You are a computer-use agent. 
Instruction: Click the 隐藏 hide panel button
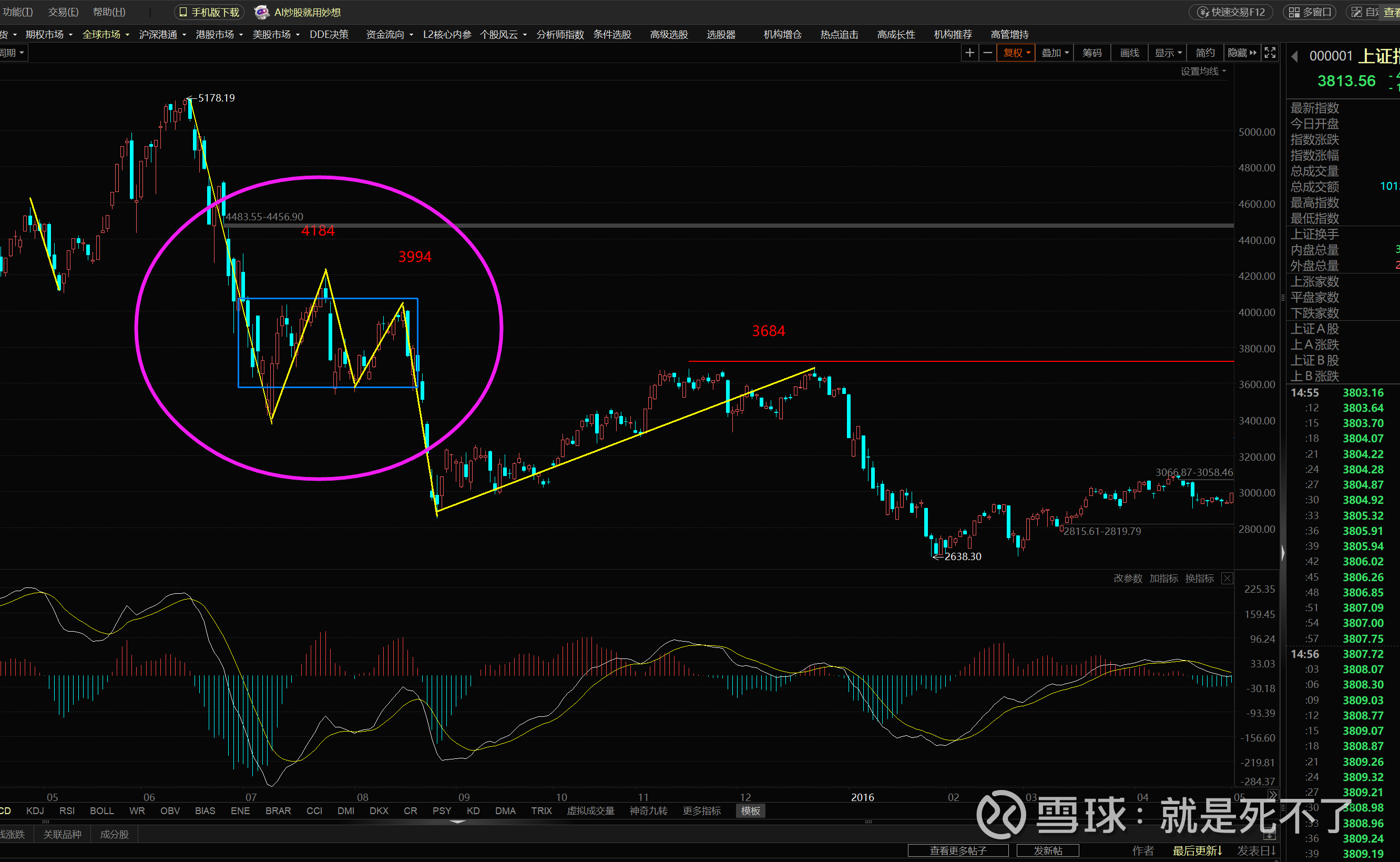[x=1242, y=53]
